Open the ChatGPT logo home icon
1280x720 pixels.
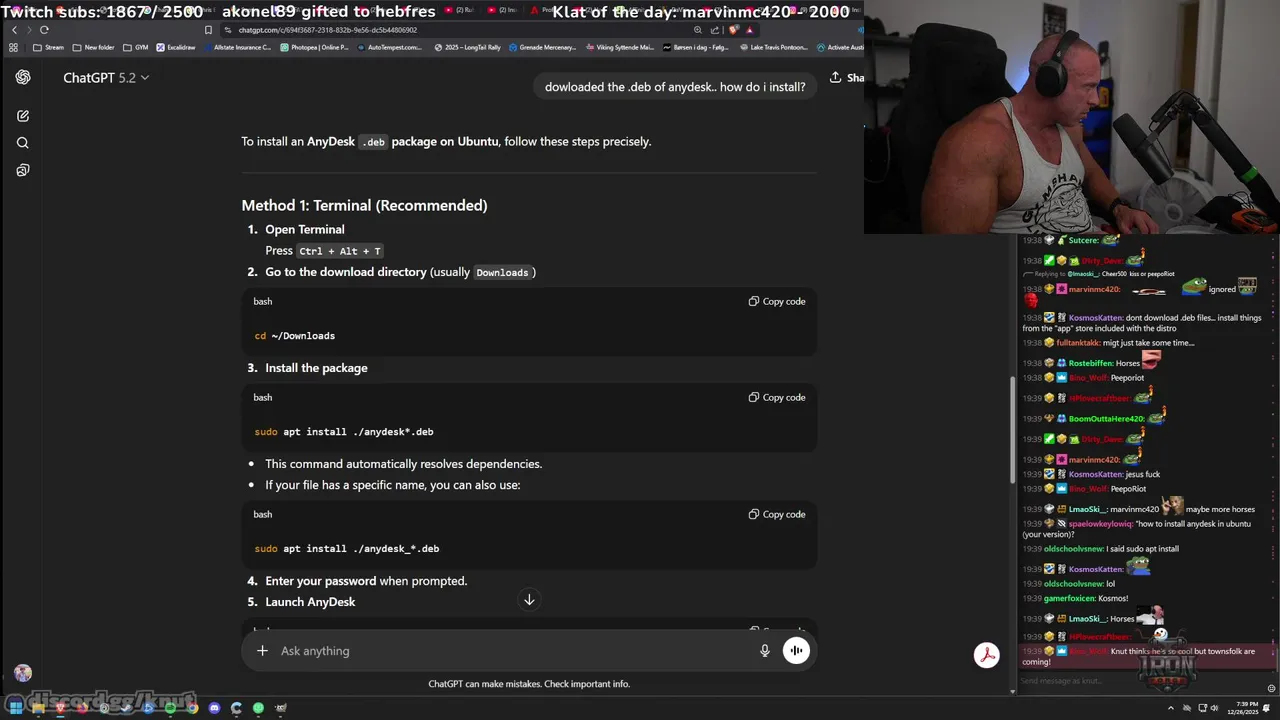click(23, 78)
